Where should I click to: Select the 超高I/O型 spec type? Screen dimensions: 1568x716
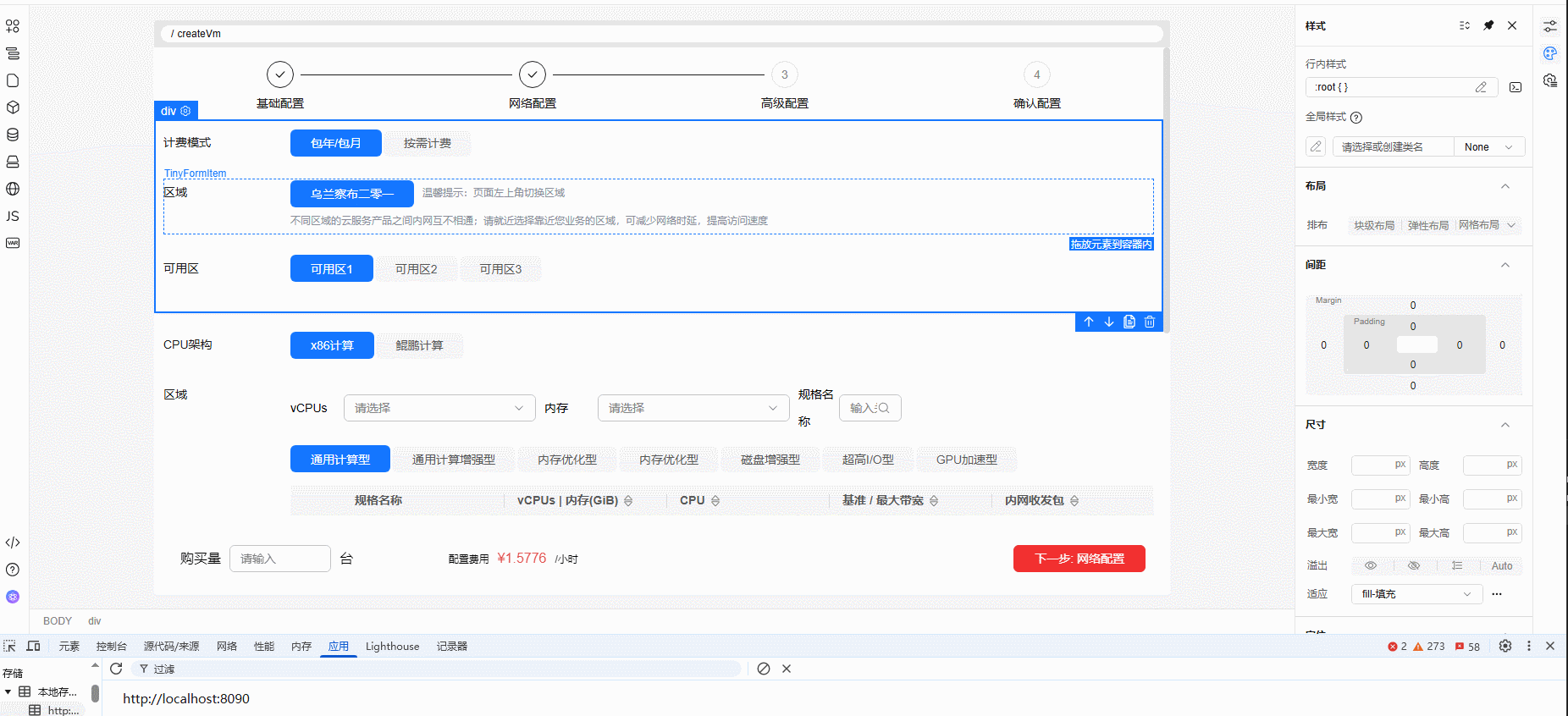868,460
